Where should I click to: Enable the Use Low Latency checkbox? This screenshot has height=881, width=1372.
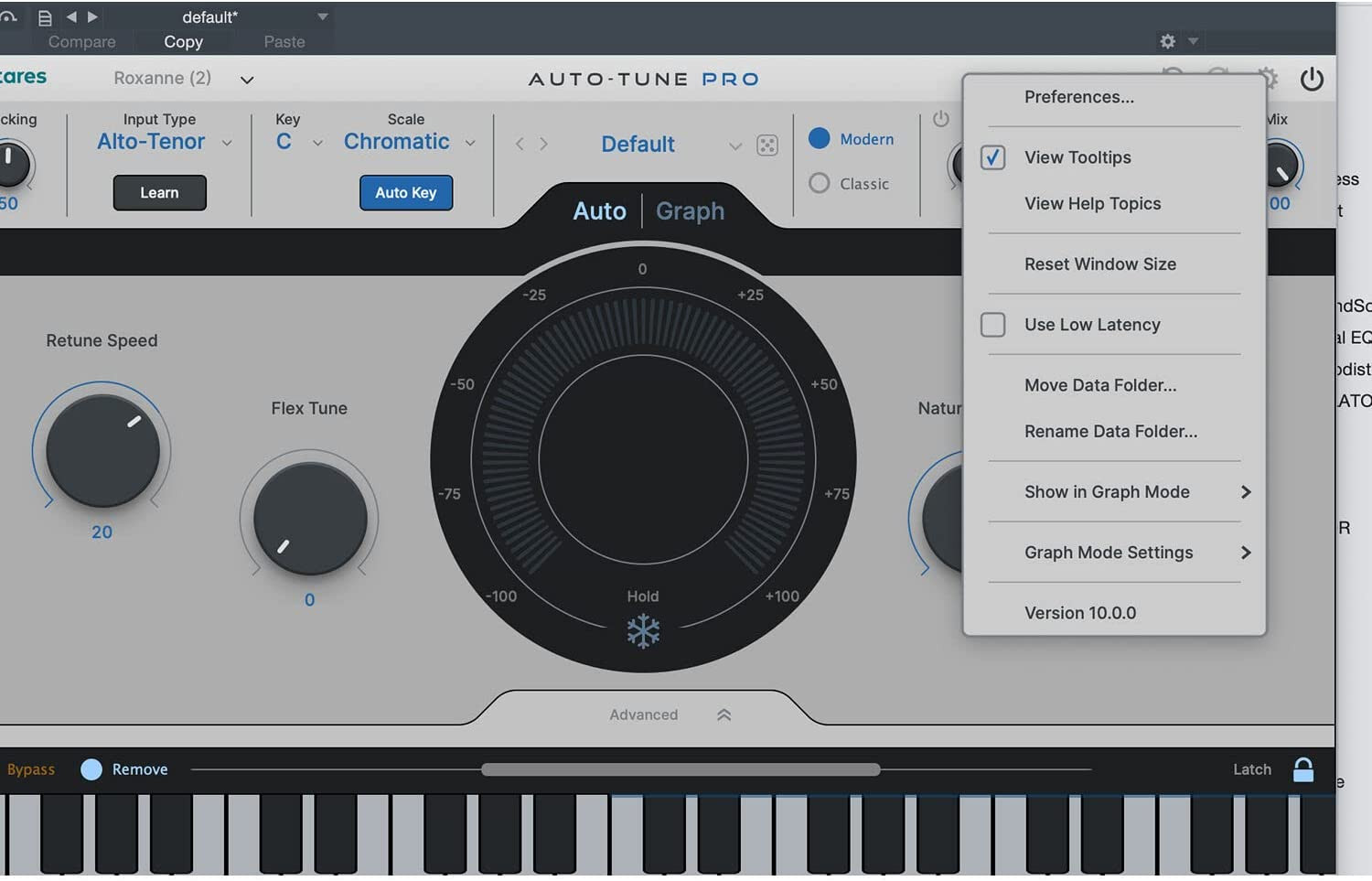pyautogui.click(x=993, y=325)
